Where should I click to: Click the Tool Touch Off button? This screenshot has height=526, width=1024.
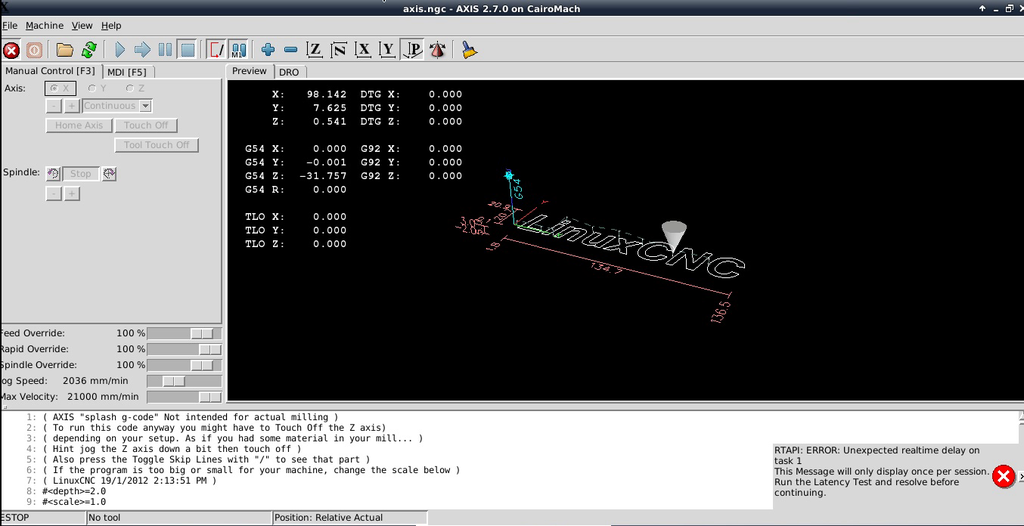coord(157,145)
